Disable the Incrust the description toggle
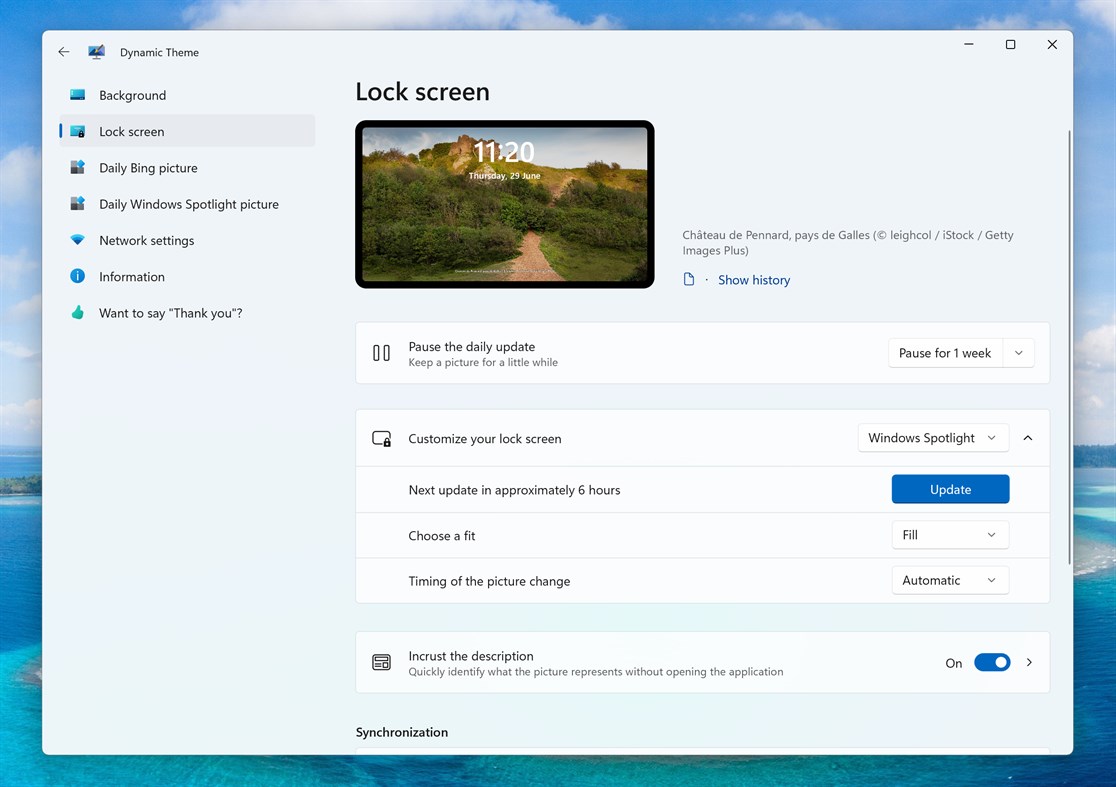This screenshot has width=1116, height=787. [992, 662]
